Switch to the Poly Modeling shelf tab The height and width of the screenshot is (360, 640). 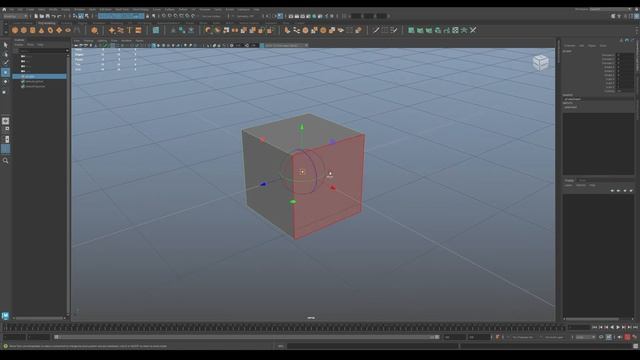pyautogui.click(x=47, y=23)
